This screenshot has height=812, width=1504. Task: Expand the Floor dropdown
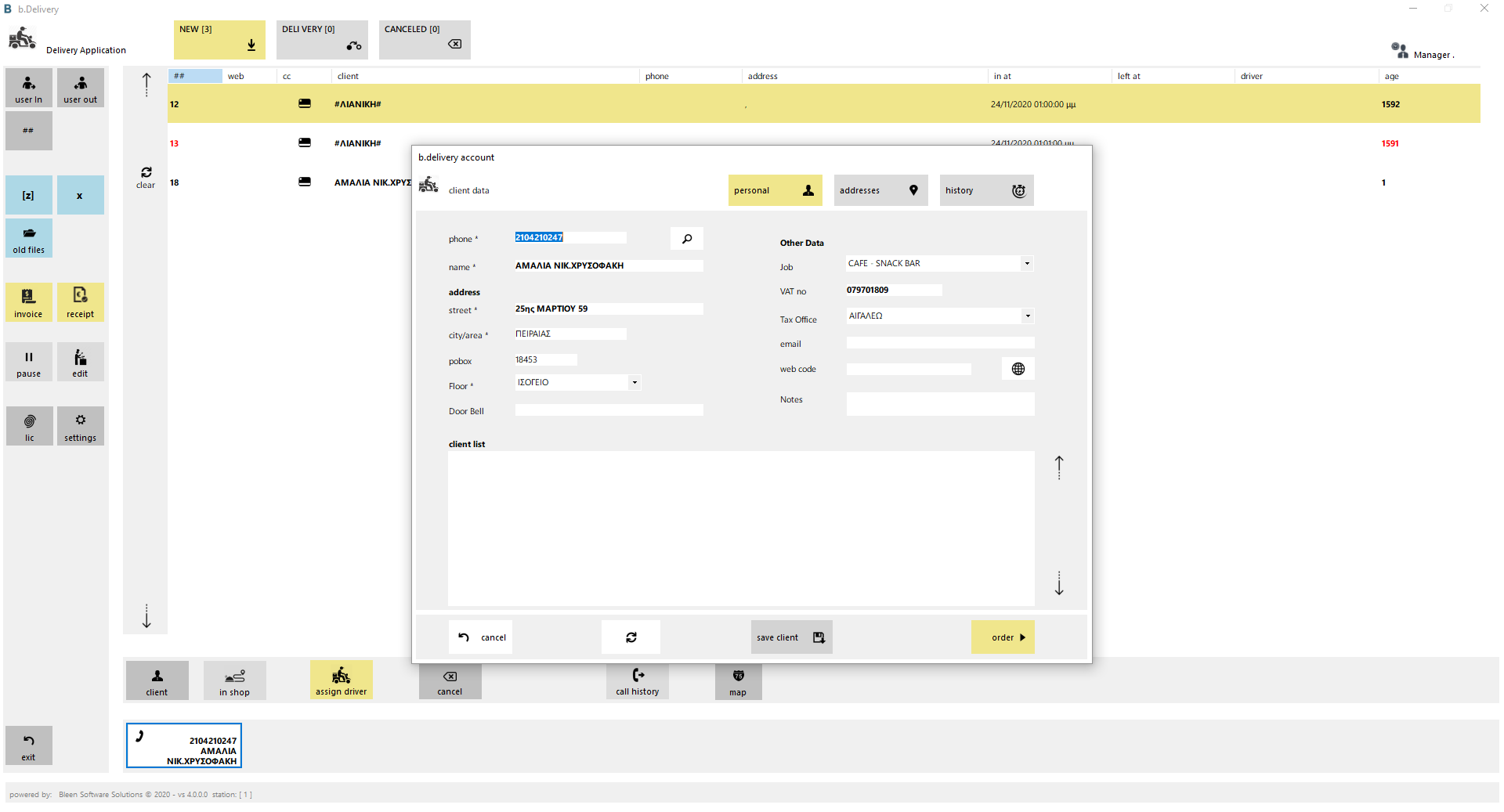pyautogui.click(x=634, y=383)
